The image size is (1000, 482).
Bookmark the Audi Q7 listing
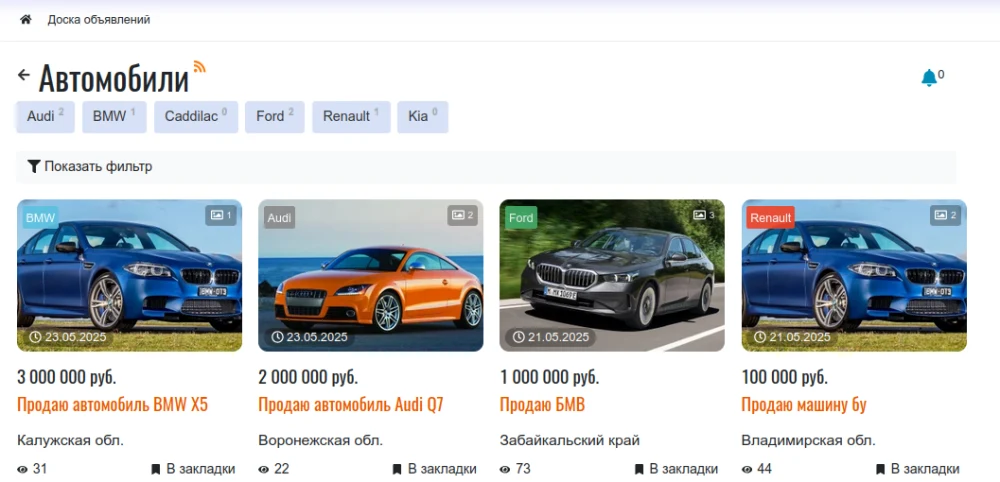pyautogui.click(x=434, y=469)
